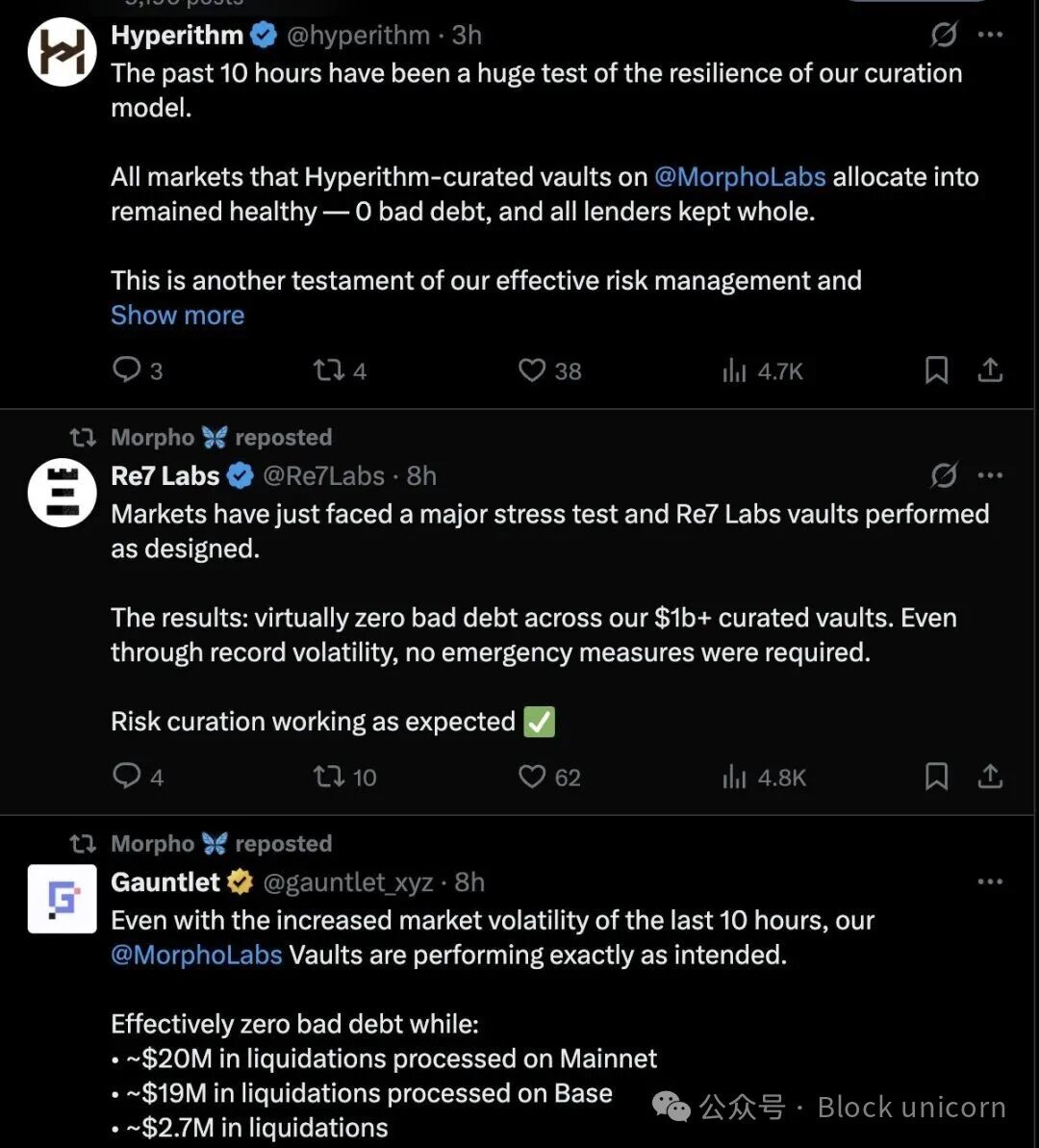This screenshot has width=1039, height=1148.
Task: Bookmark the Hyperithm post
Action: point(936,370)
